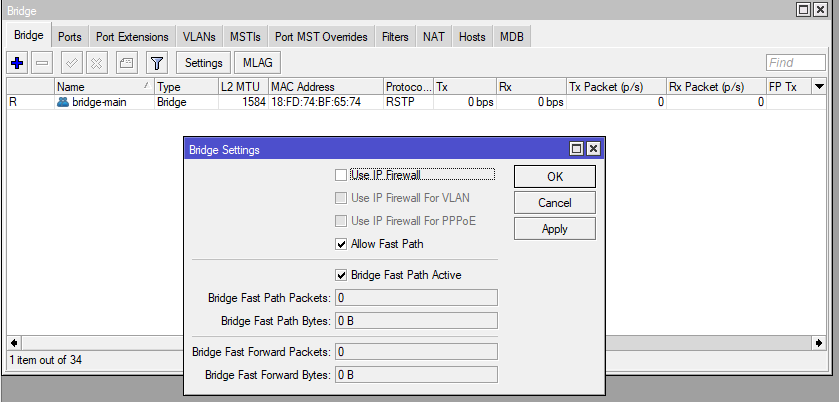Image resolution: width=839 pixels, height=402 pixels.
Task: Maximize the Bridge window
Action: (803, 10)
